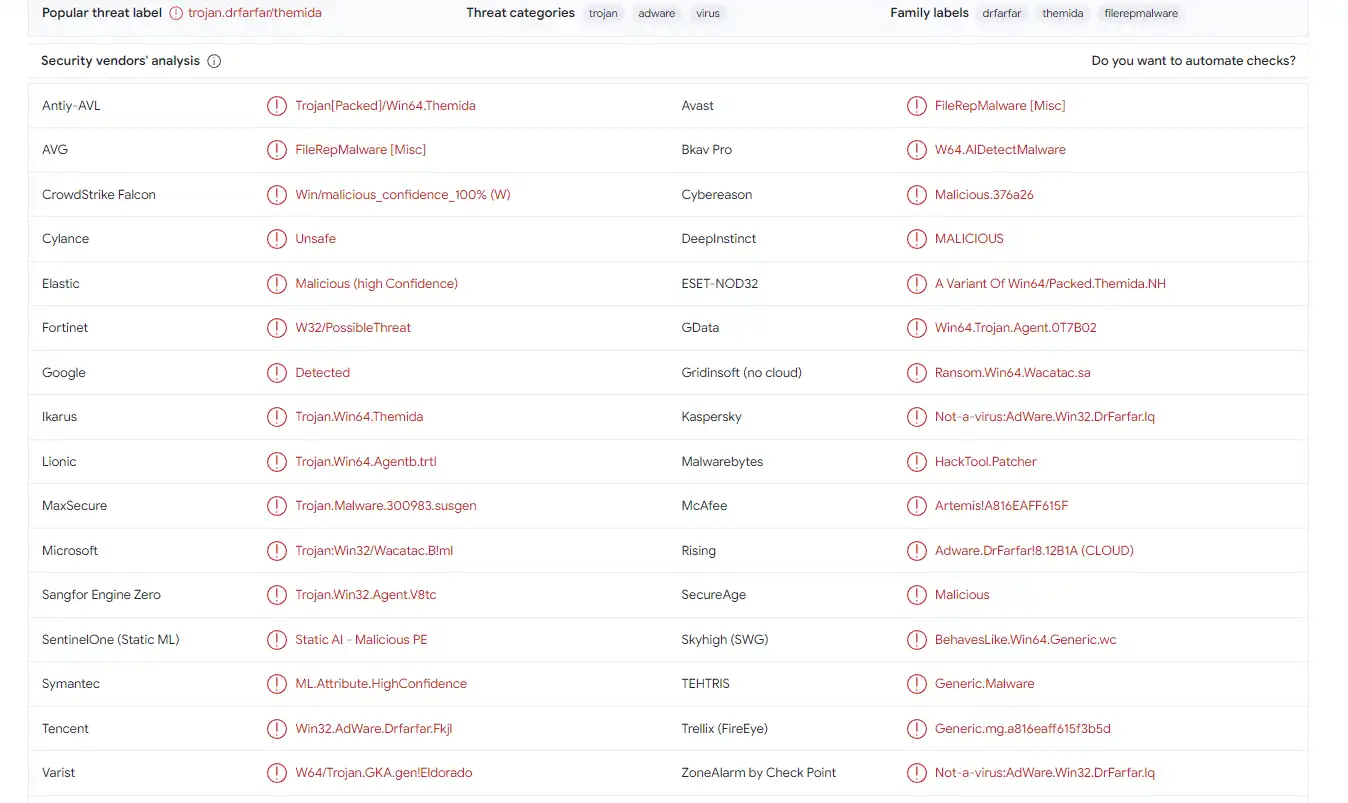Click the alert icon in the ZoneAlarm row
This screenshot has height=803, width=1348.
[916, 773]
